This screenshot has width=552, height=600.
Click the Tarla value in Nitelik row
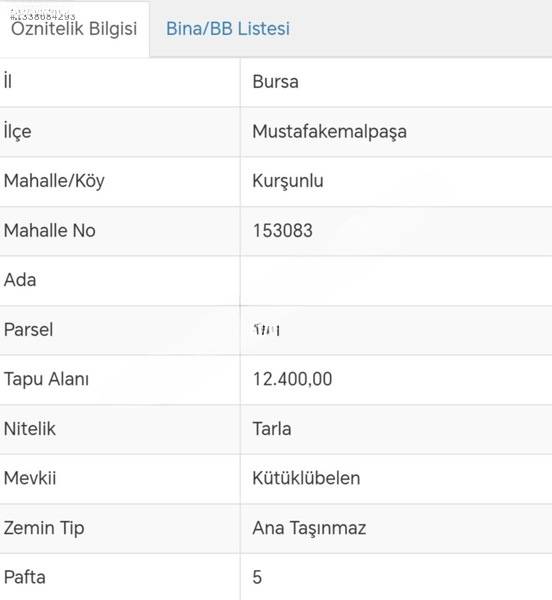[x=272, y=429]
